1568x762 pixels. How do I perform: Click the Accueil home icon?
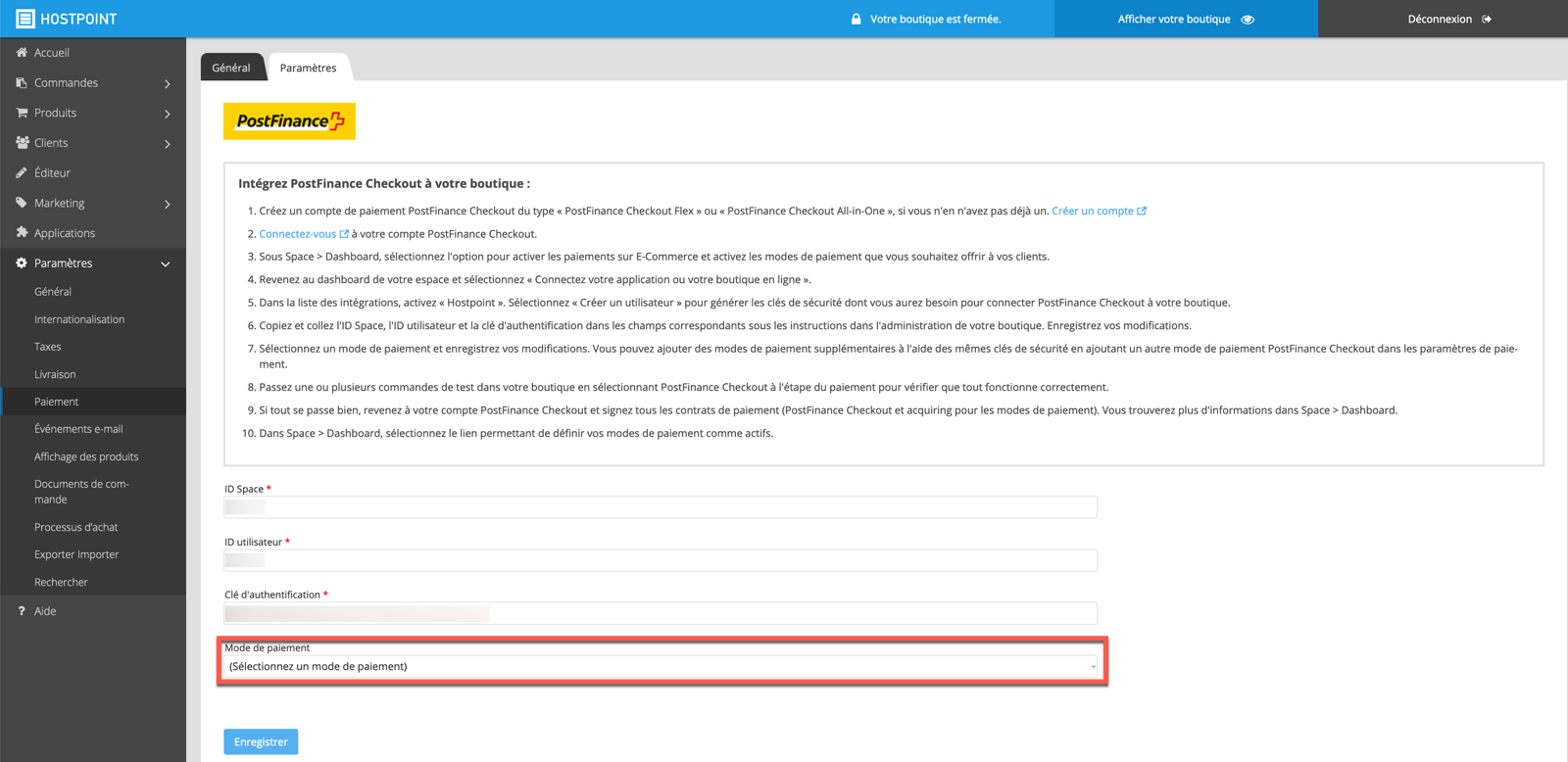pos(22,53)
